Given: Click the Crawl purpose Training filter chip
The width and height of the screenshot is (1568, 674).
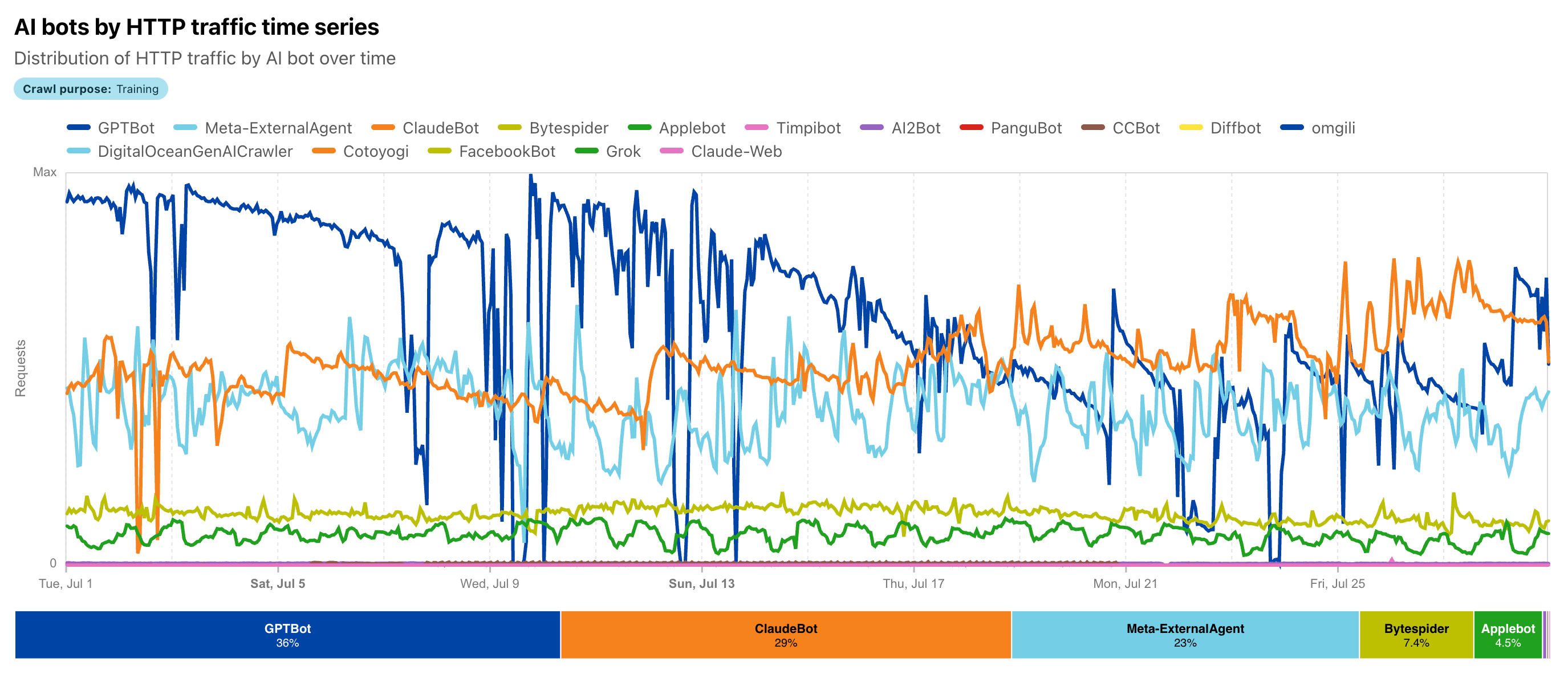Looking at the screenshot, I should (91, 89).
